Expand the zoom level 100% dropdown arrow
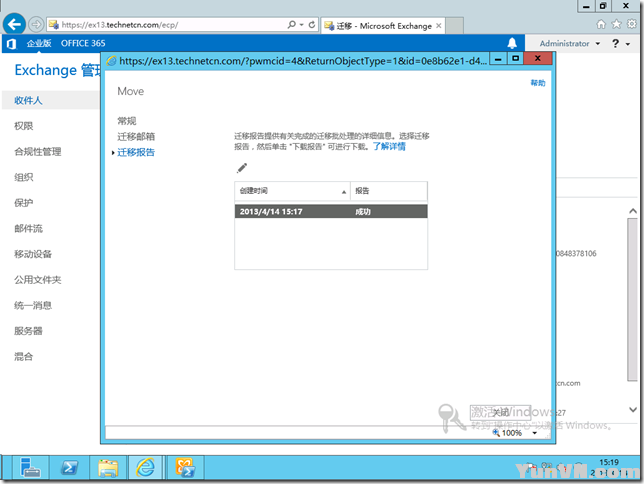The width and height of the screenshot is (644, 484). click(x=534, y=433)
